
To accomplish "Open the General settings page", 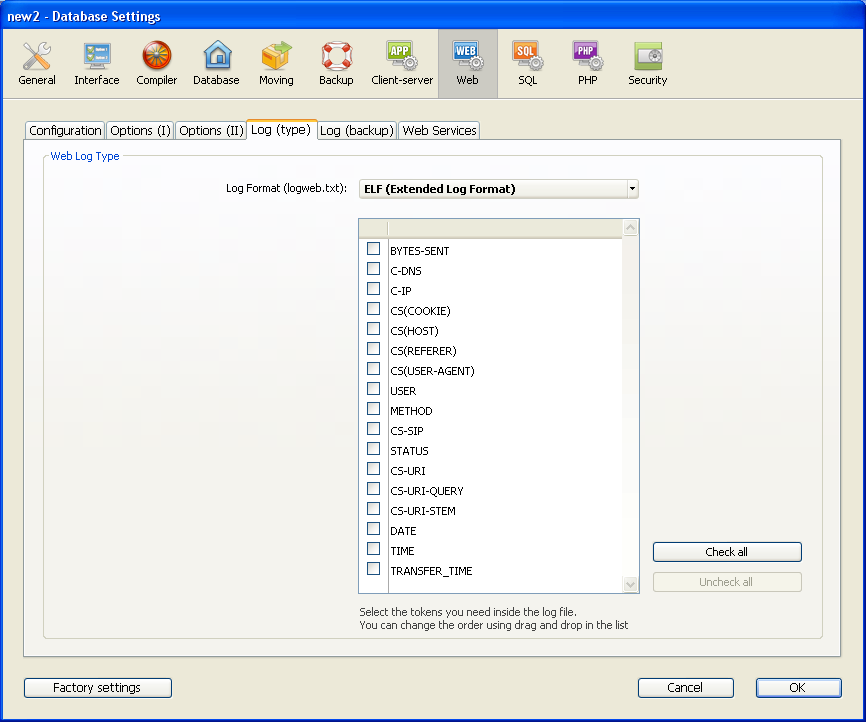I will 37,63.
